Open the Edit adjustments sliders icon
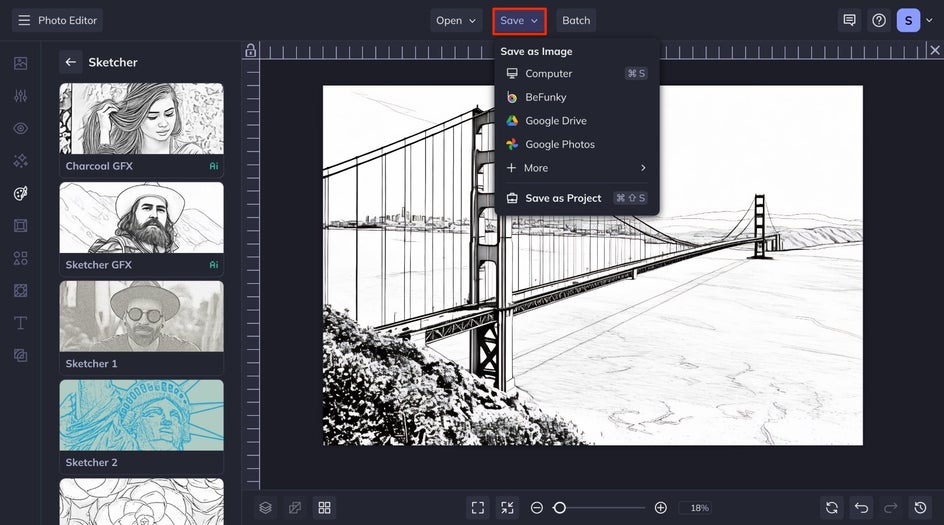Image resolution: width=944 pixels, height=525 pixels. 20,96
